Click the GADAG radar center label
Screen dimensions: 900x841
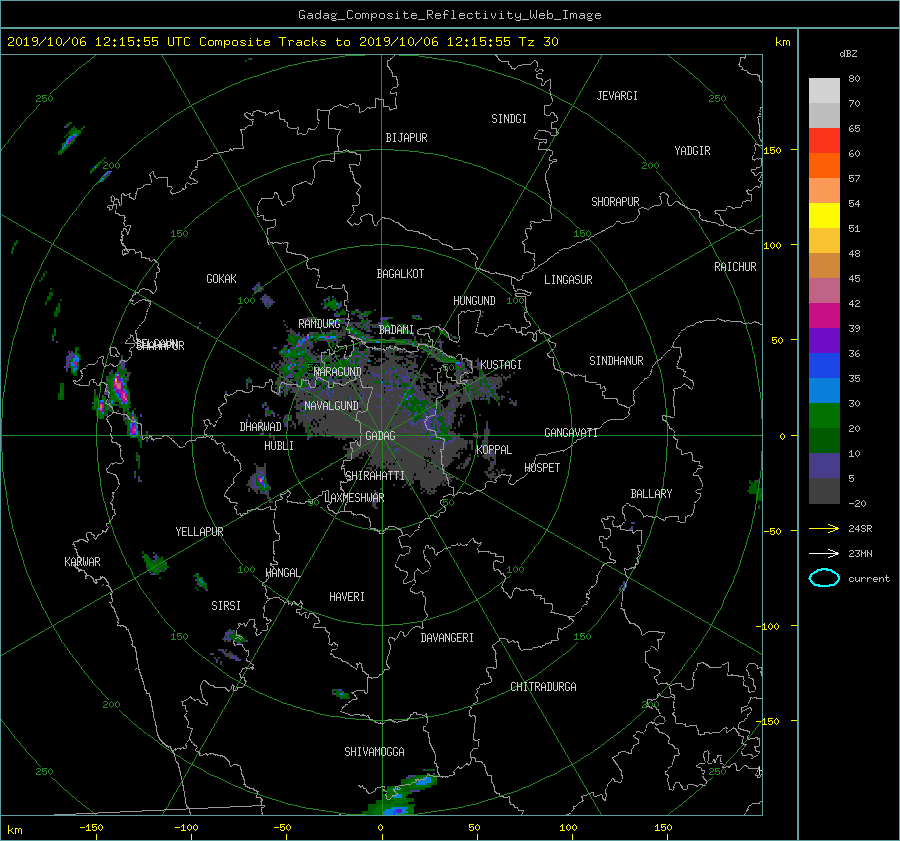click(x=381, y=436)
